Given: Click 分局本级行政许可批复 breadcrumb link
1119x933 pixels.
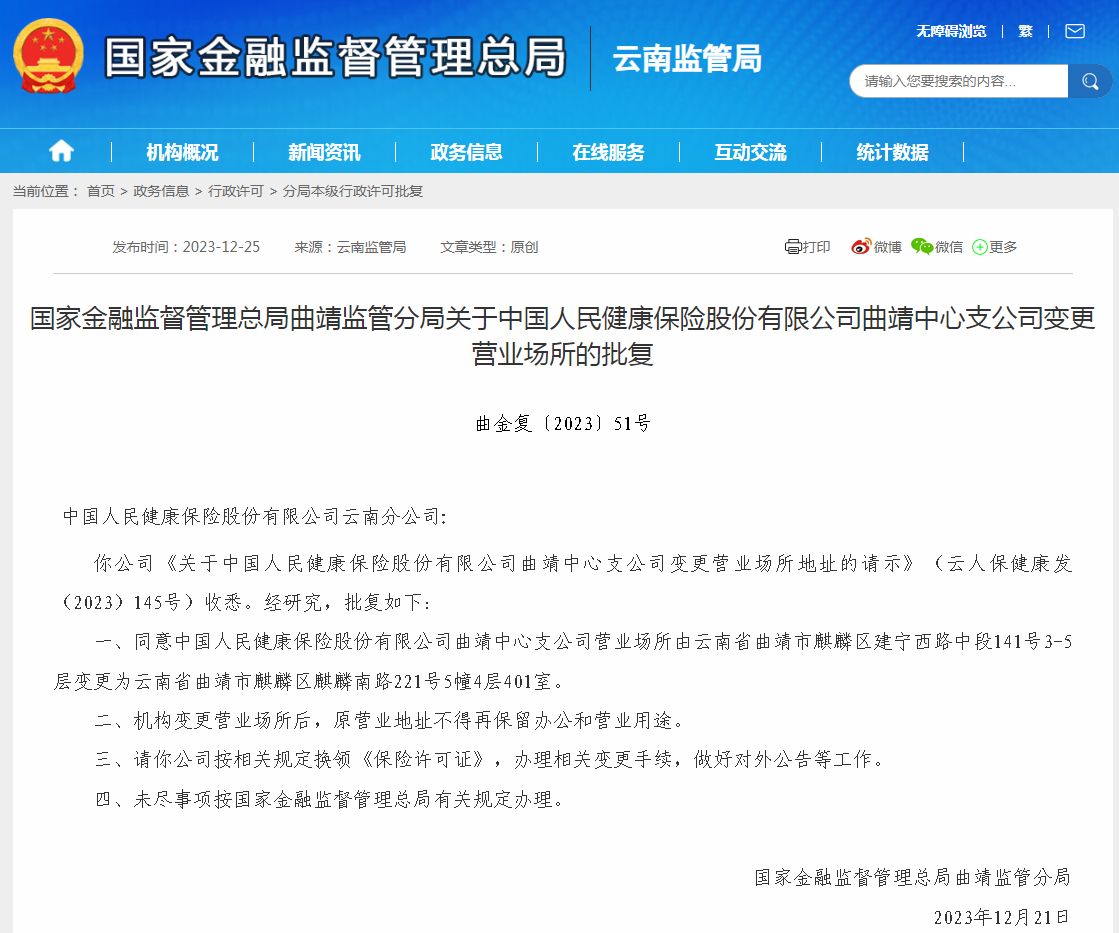Looking at the screenshot, I should point(353,191).
